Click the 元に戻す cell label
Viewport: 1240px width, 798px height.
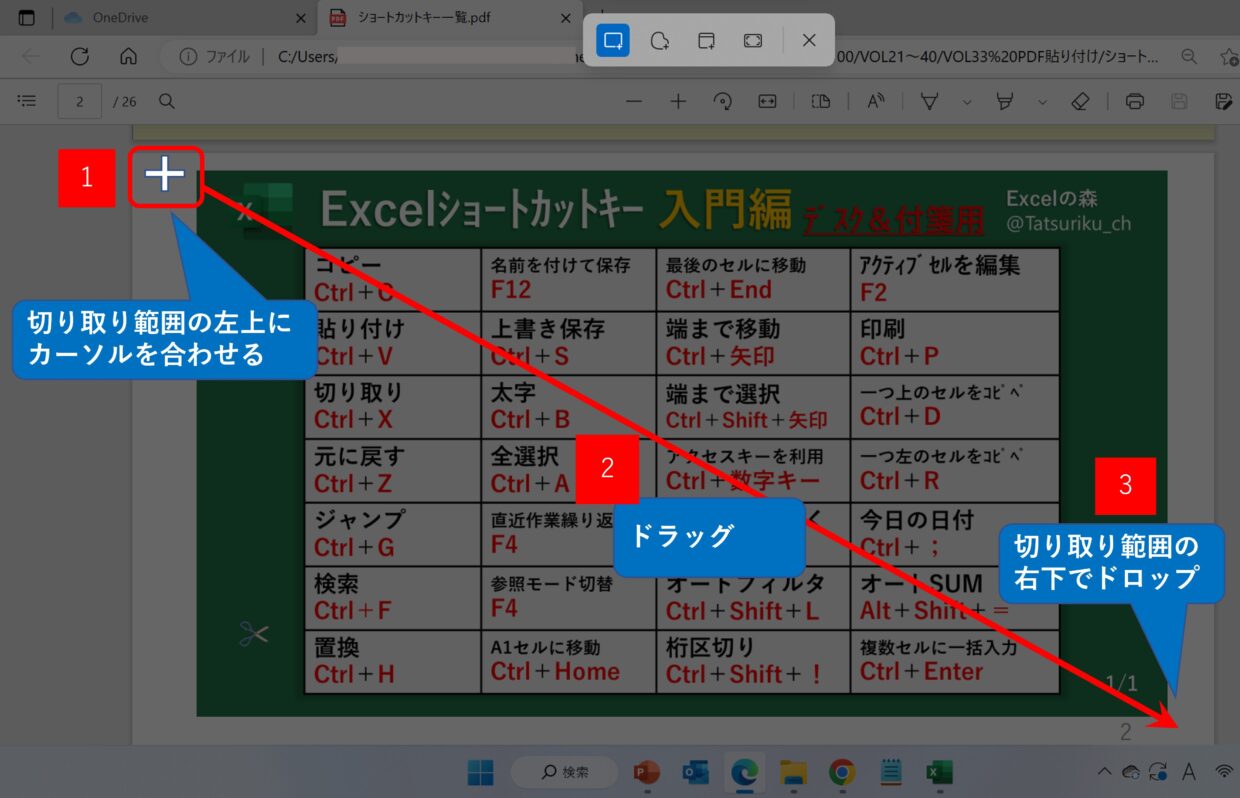pos(359,457)
